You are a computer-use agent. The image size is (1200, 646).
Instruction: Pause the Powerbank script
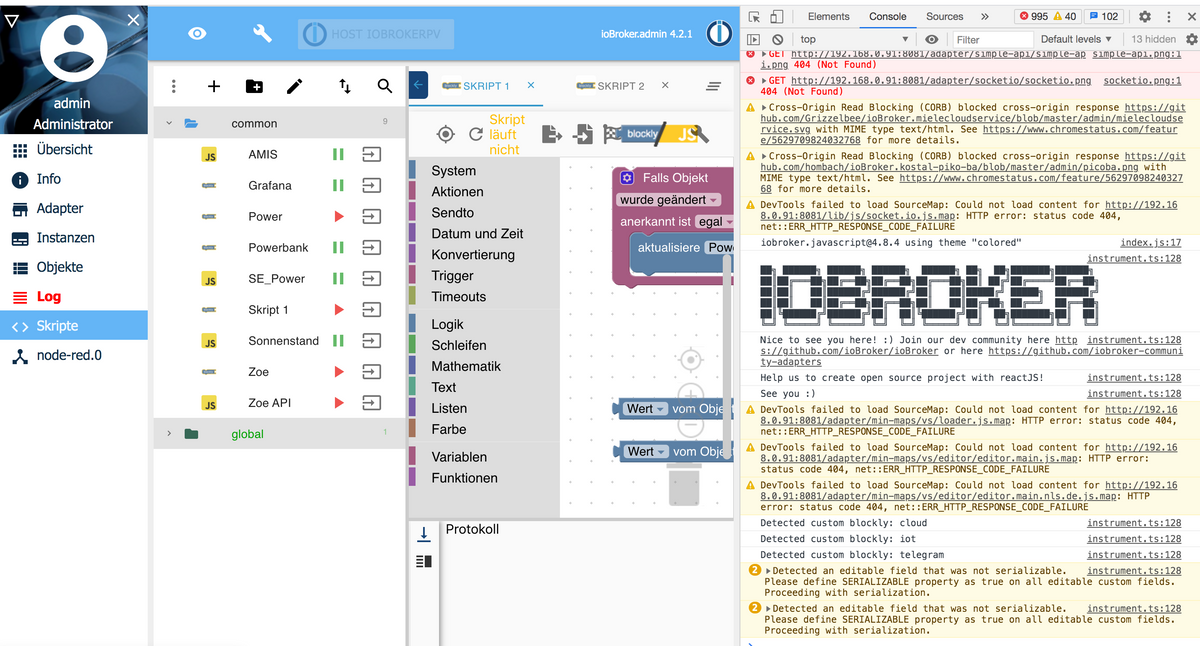point(338,248)
